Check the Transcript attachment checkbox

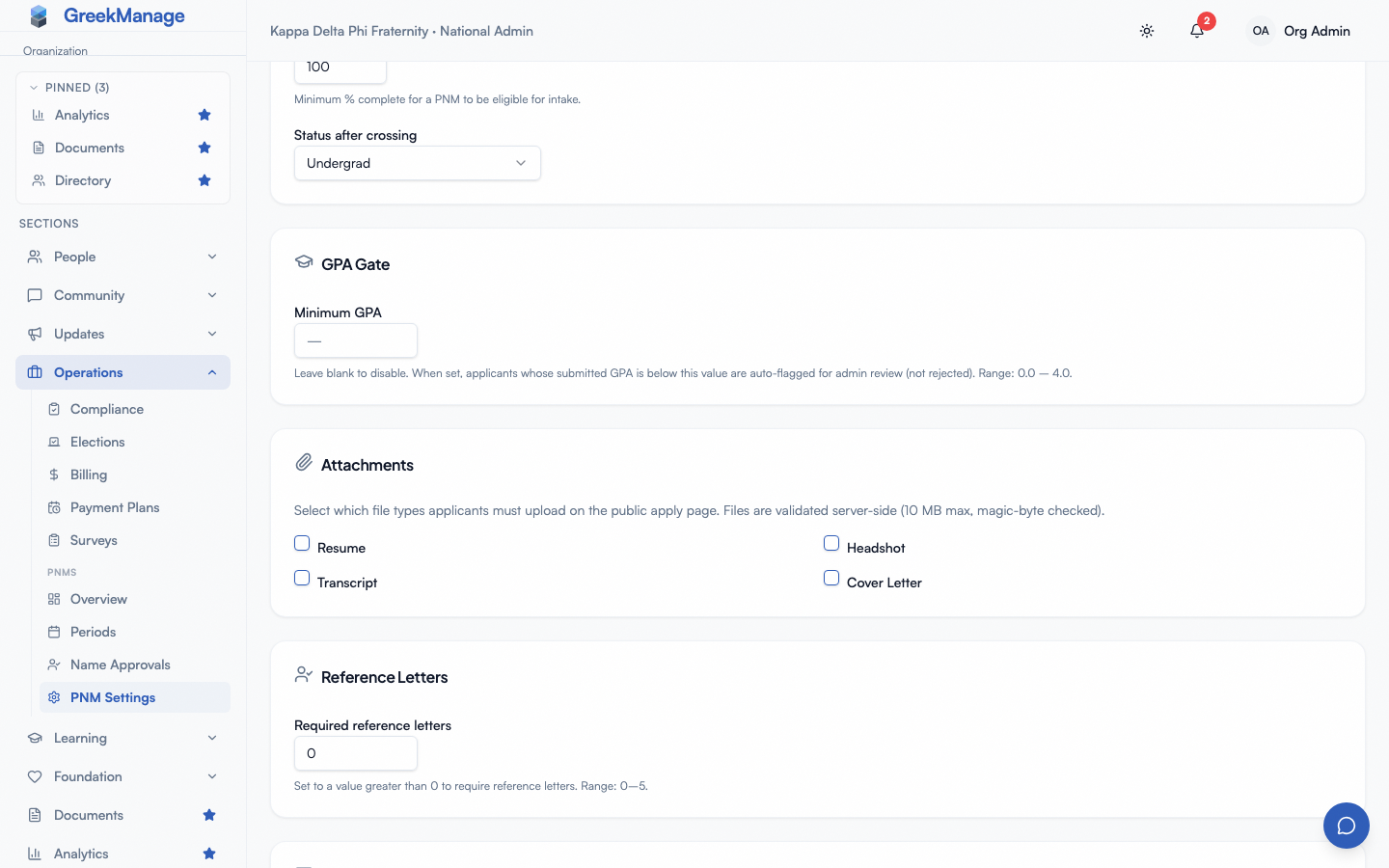tap(302, 578)
